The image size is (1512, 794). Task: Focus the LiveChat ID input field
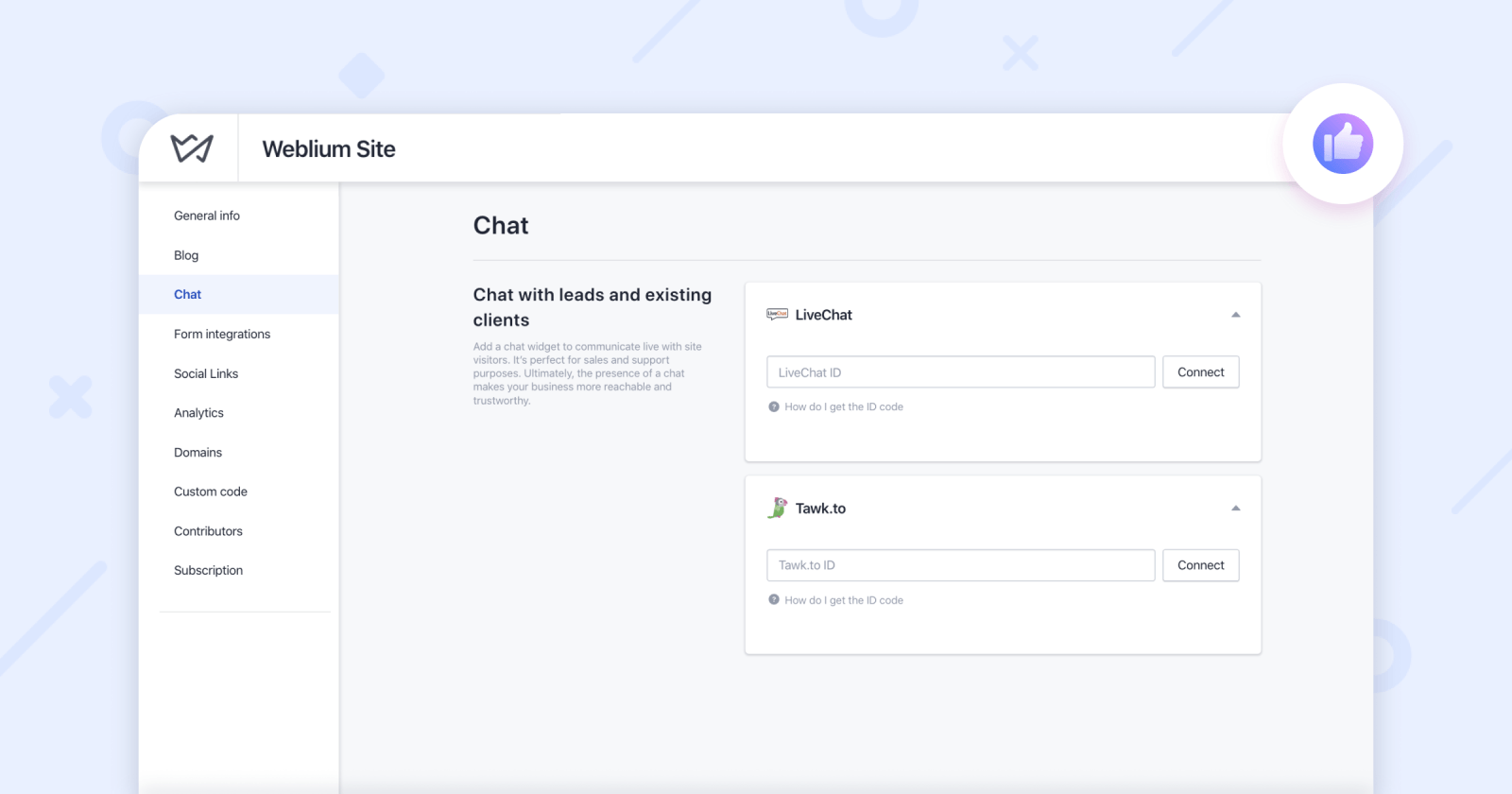[x=961, y=372]
